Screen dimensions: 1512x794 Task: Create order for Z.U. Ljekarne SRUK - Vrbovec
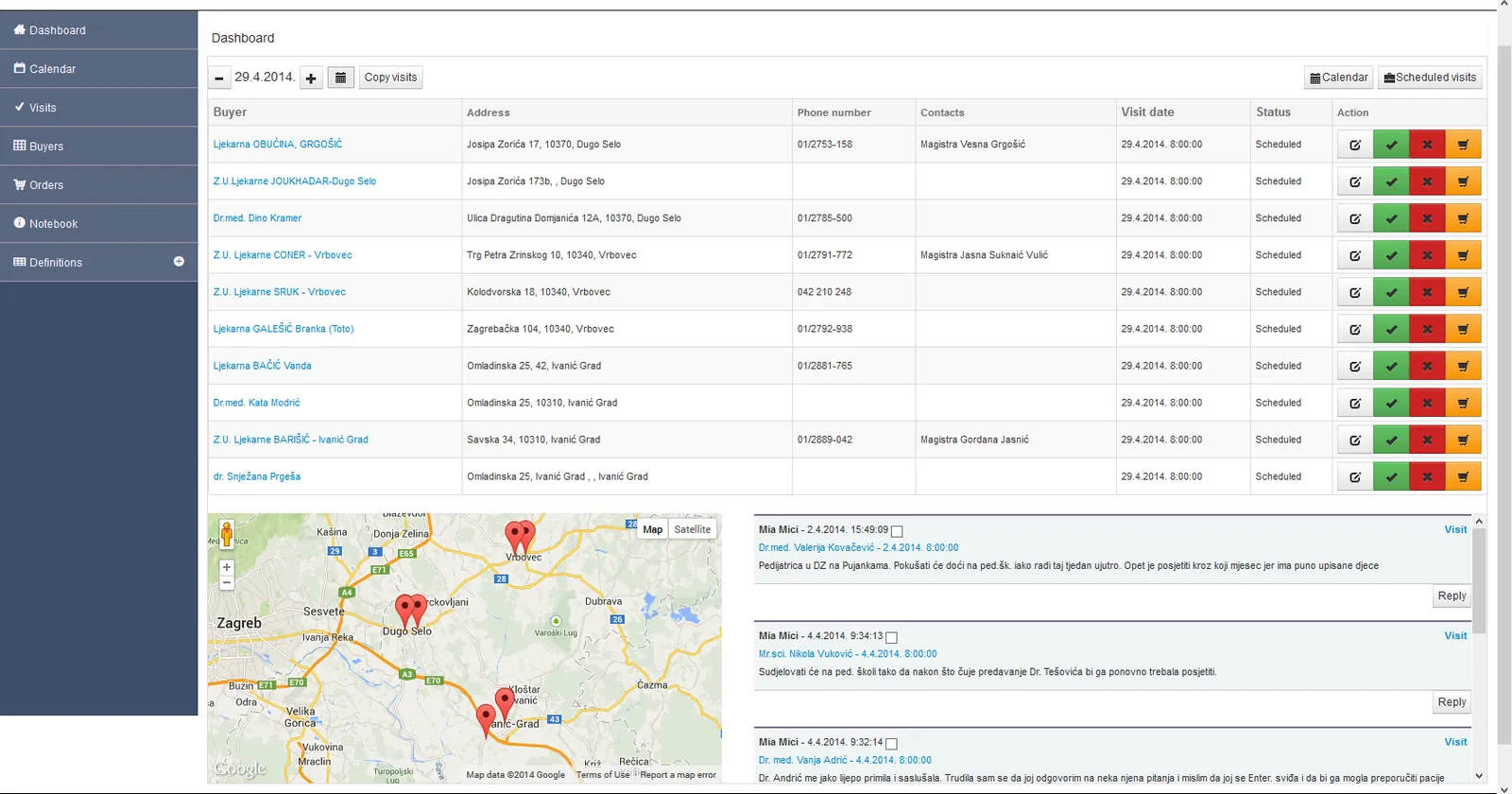(x=1463, y=292)
